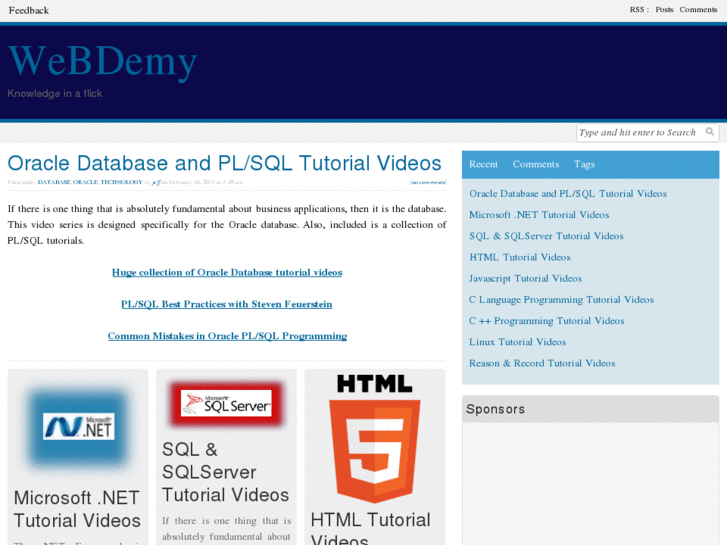Open the HTML5 logo image
This screenshot has width=727, height=545.
tap(375, 438)
